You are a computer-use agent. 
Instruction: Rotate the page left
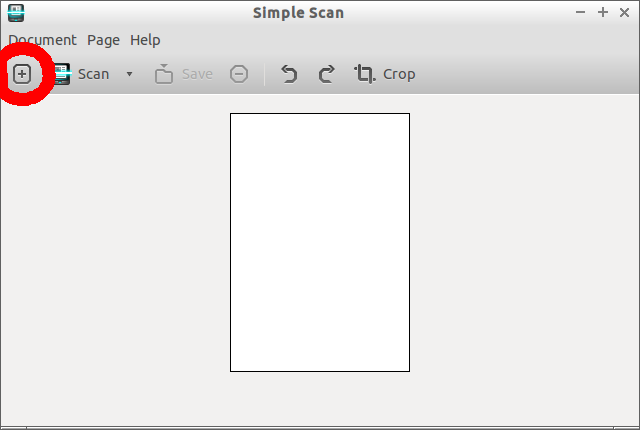(289, 74)
